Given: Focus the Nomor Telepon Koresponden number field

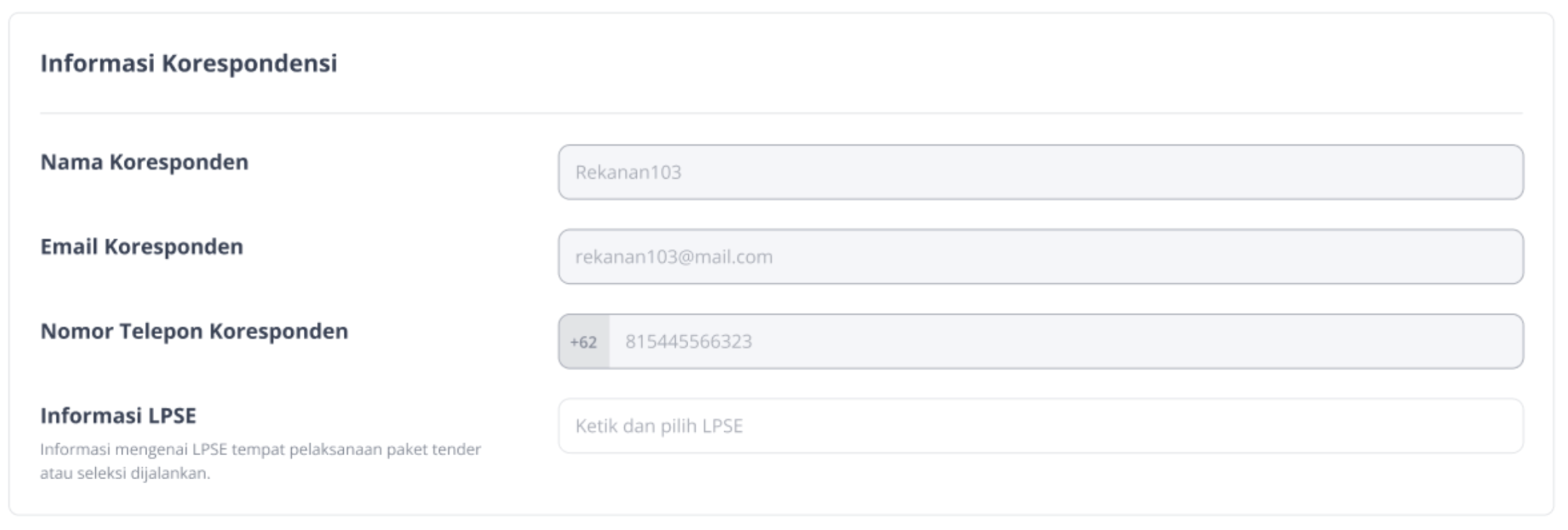Looking at the screenshot, I should click(x=1066, y=341).
